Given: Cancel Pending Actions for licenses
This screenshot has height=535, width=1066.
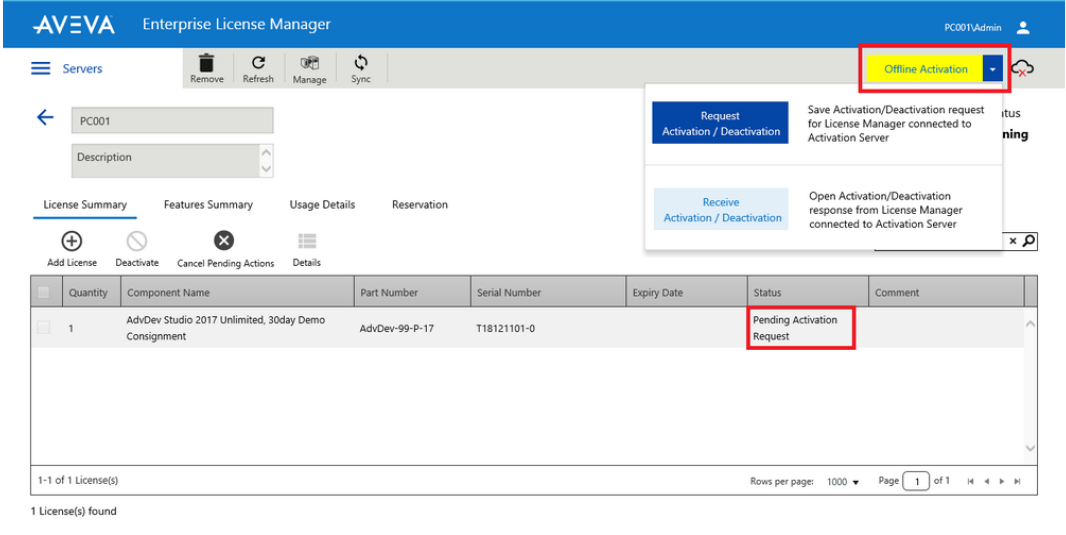Looking at the screenshot, I should click(x=224, y=241).
